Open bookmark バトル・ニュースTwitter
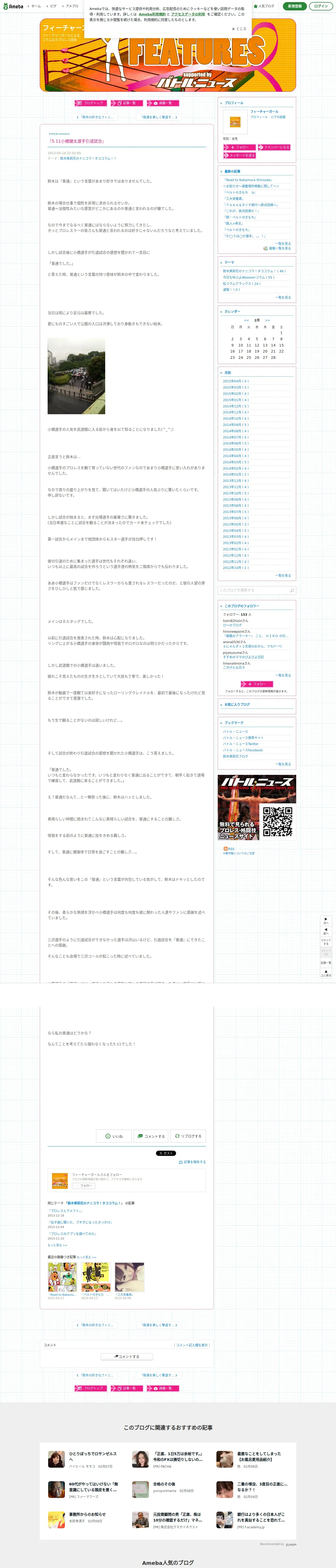 (x=240, y=744)
